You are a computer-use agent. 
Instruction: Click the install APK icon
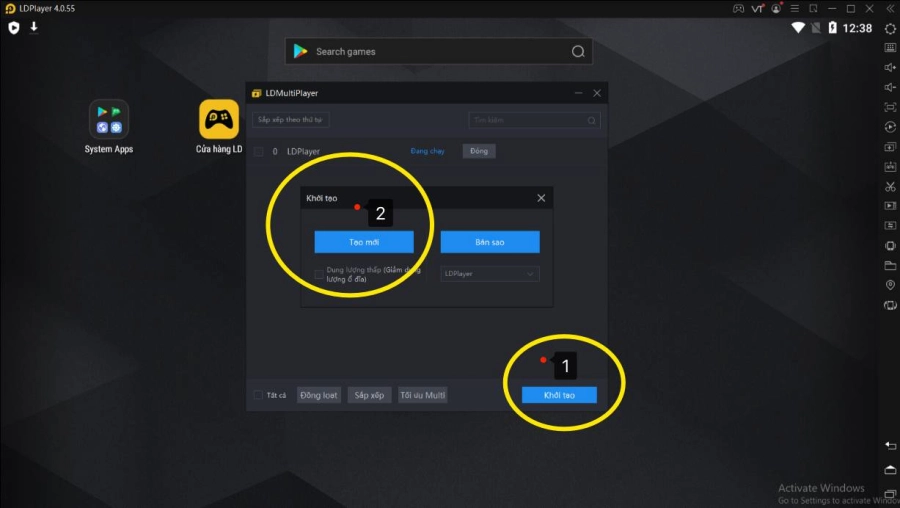click(x=890, y=166)
